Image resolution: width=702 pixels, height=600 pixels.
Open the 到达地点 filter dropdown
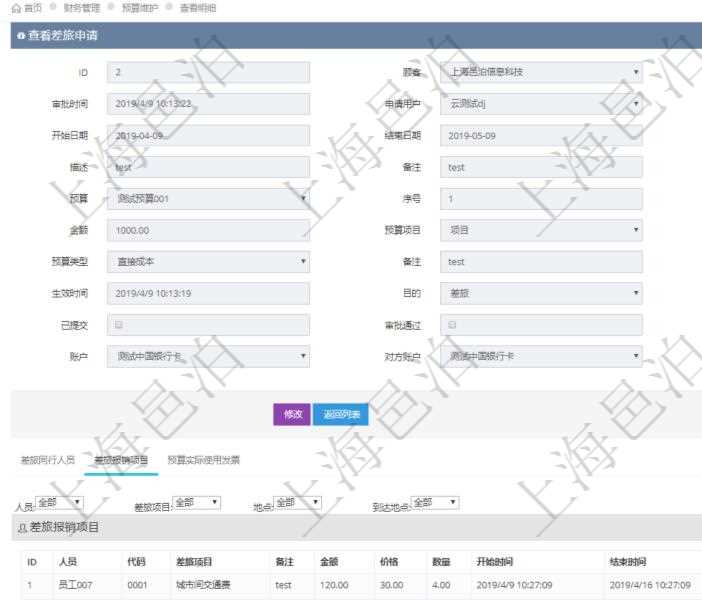435,502
